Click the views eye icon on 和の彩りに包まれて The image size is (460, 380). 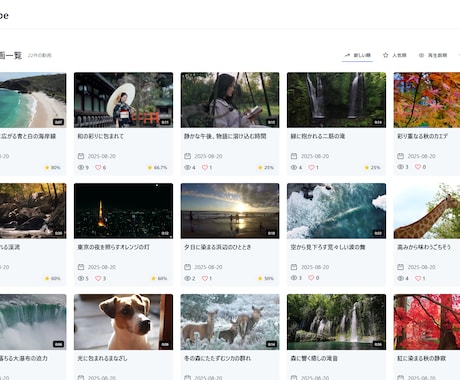click(x=81, y=167)
